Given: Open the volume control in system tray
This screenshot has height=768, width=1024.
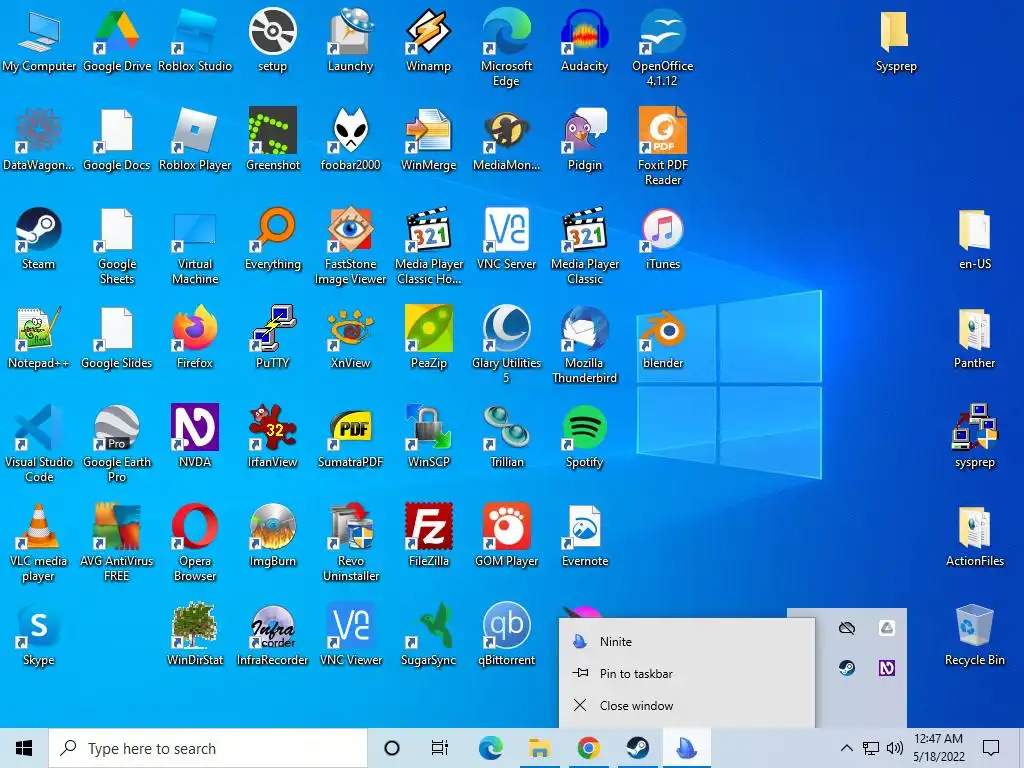Looking at the screenshot, I should coord(895,748).
